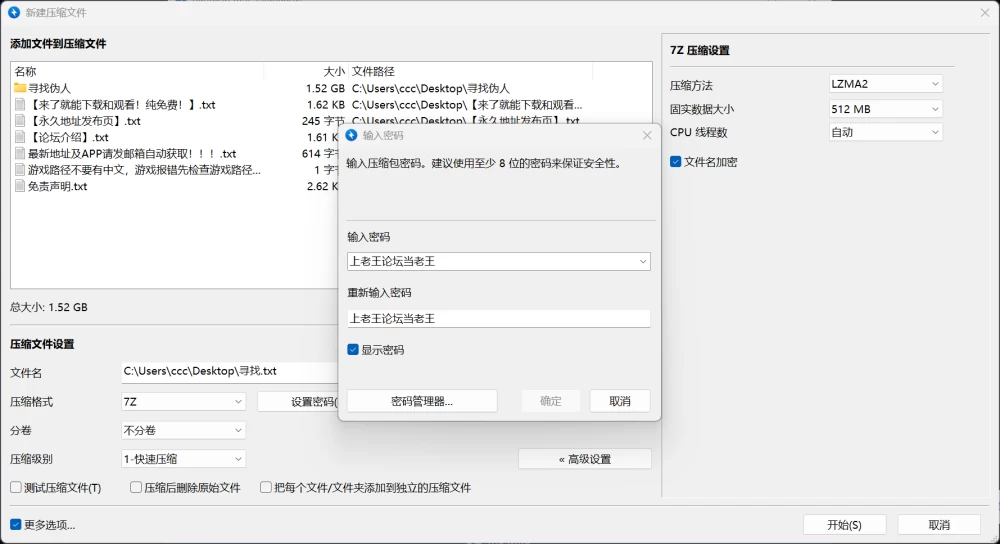The width and height of the screenshot is (1000, 544).
Task: Select 【来了就能下载和观看！纯免费！】.txt row
Action: point(331,105)
